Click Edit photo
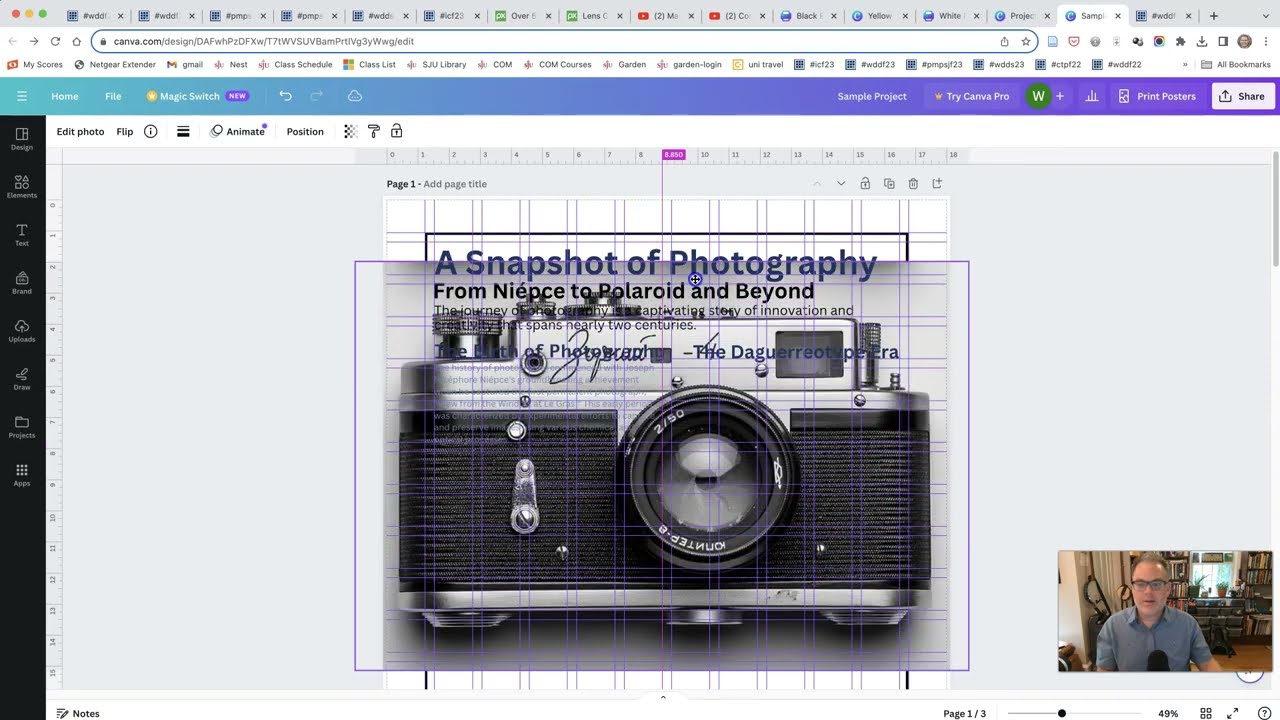 tap(80, 131)
